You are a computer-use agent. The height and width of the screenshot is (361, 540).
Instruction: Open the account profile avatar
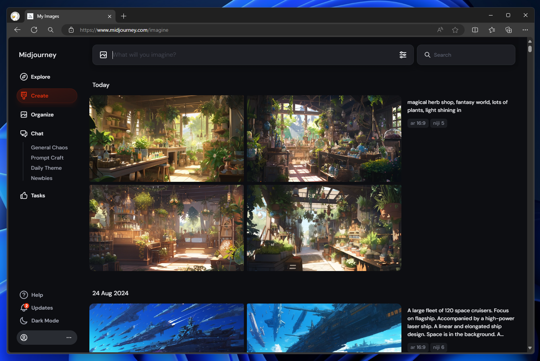coord(24,338)
